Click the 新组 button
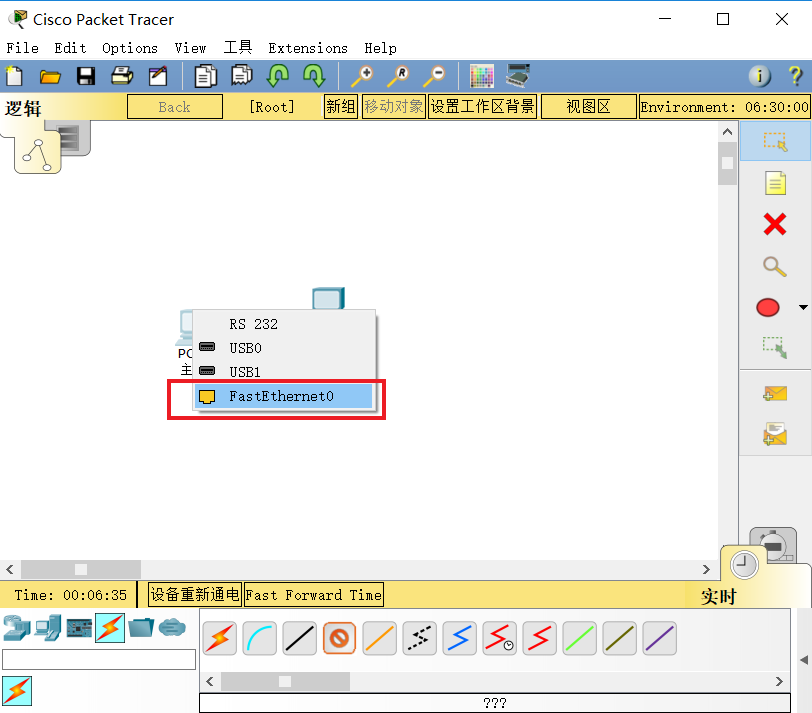The height and width of the screenshot is (713, 812). tap(340, 107)
